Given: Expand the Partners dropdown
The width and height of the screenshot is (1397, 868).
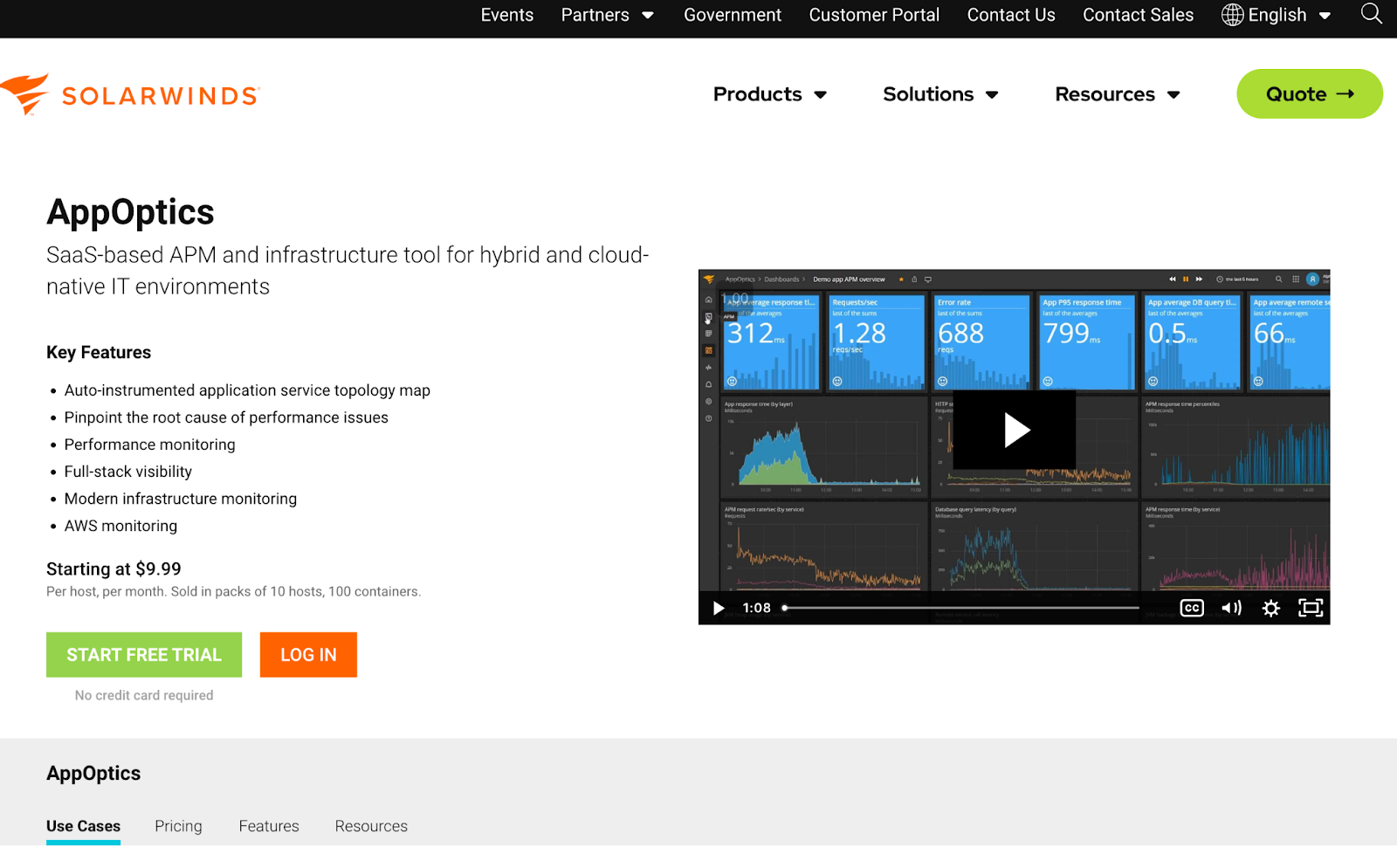Looking at the screenshot, I should tap(608, 15).
